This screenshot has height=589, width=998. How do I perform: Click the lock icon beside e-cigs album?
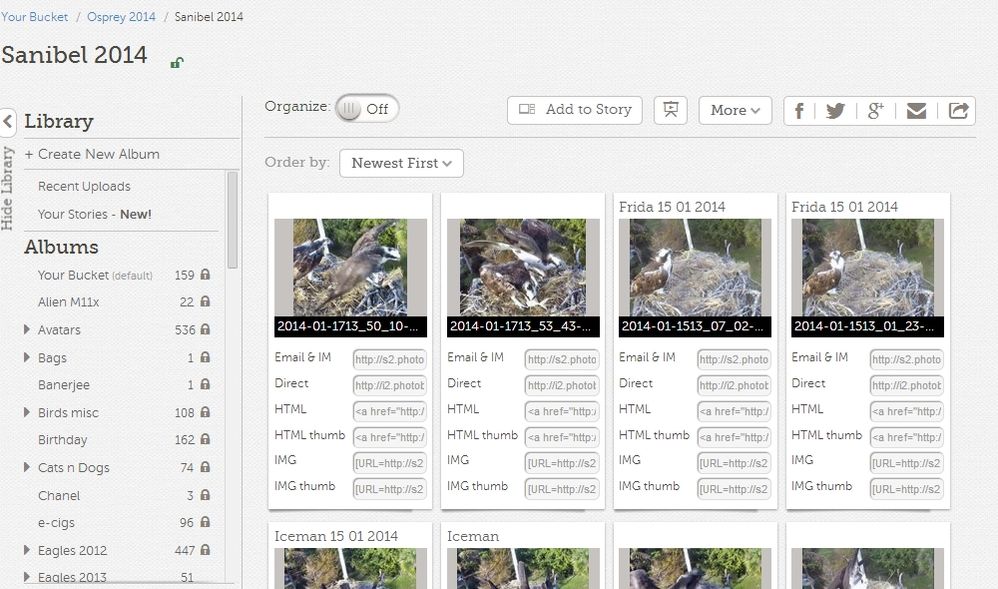205,522
